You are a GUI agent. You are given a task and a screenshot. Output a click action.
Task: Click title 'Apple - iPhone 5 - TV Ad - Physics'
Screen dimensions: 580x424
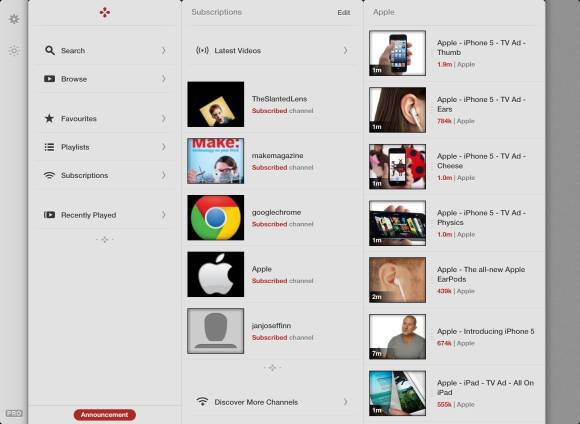coord(481,218)
